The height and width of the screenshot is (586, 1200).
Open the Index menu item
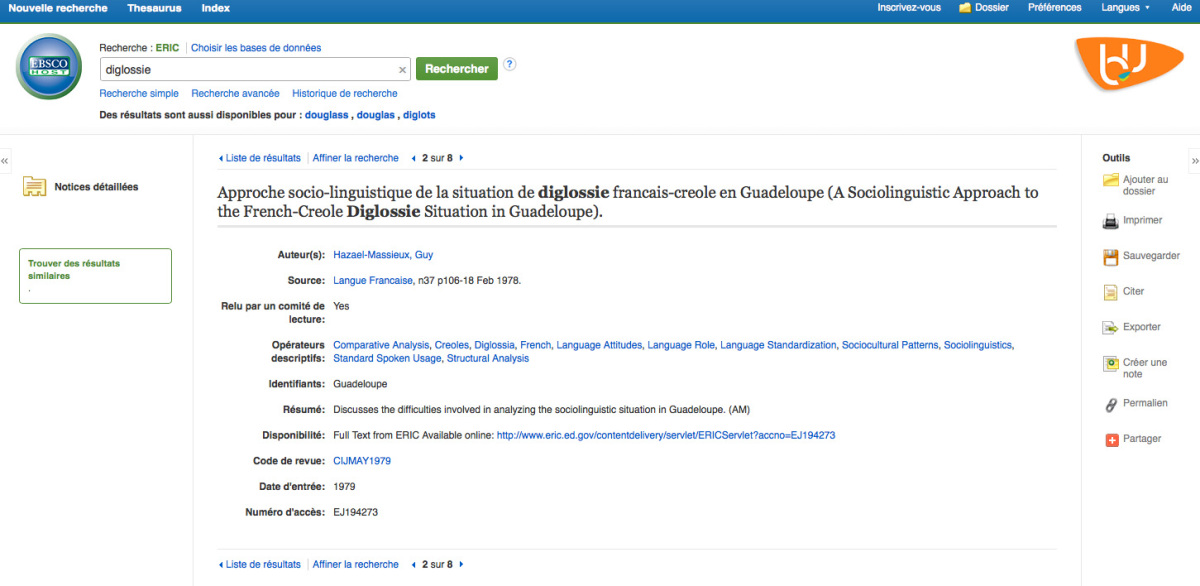pos(215,8)
